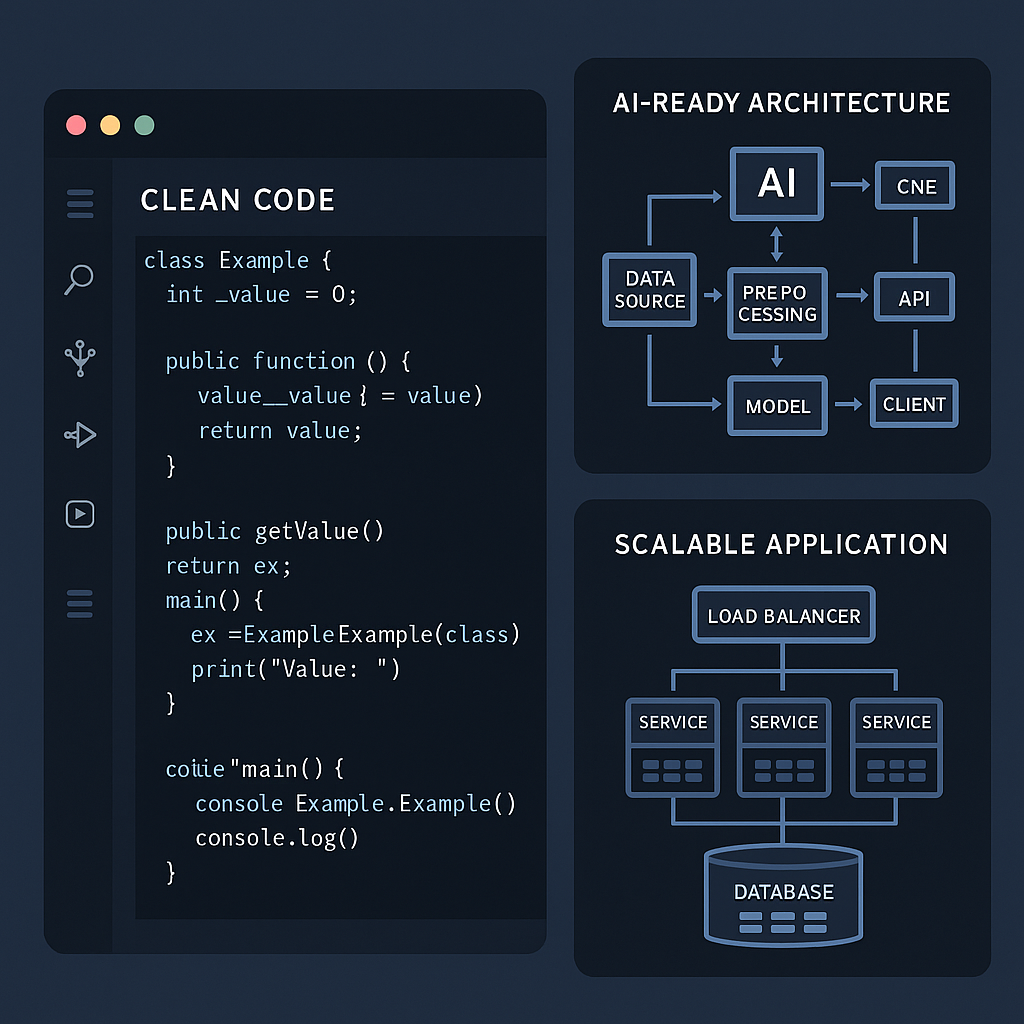Image resolution: width=1024 pixels, height=1024 pixels.
Task: Click the top hamburger menu icon in sidebar
Action: pos(80,204)
